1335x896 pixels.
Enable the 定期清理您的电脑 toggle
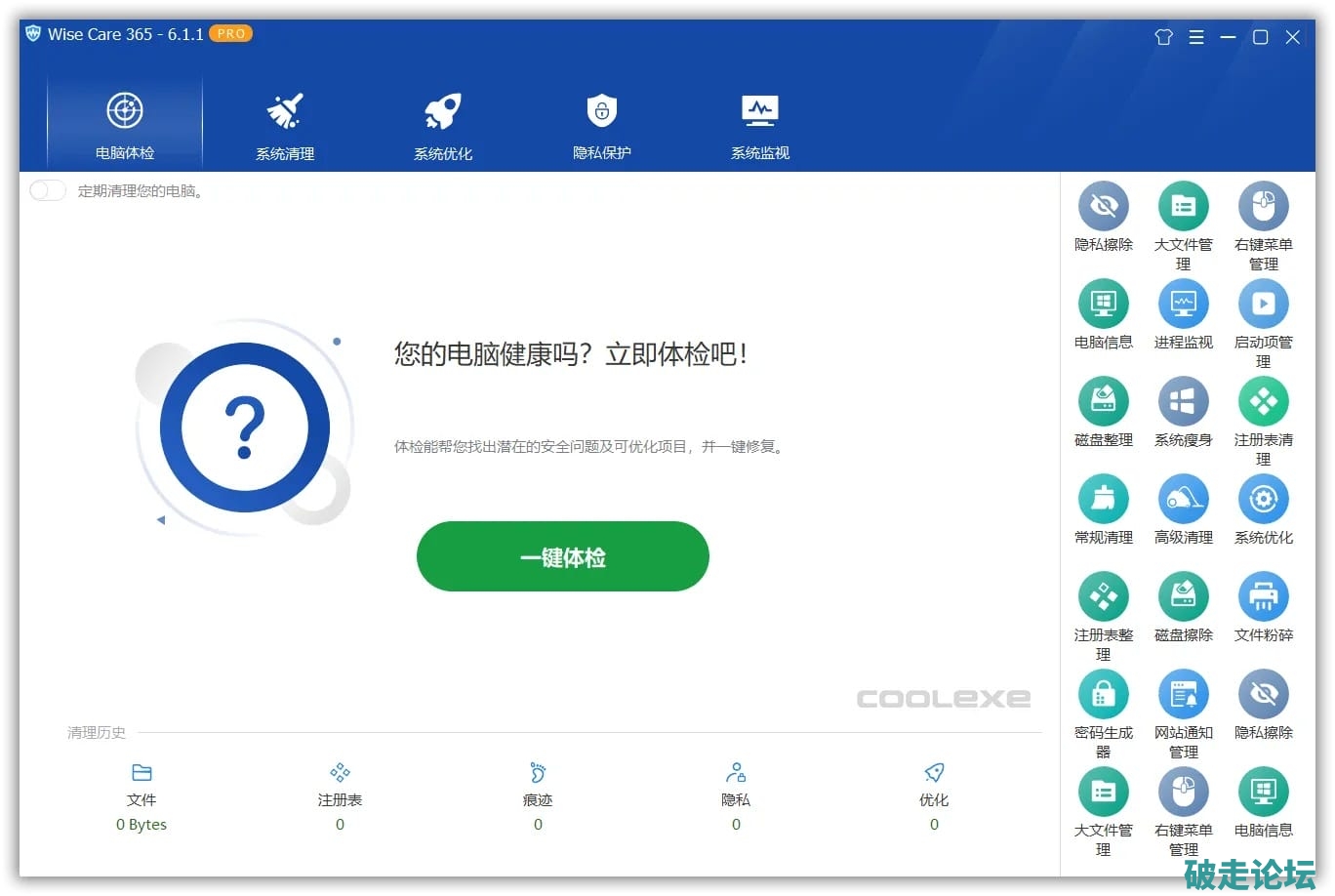[48, 190]
